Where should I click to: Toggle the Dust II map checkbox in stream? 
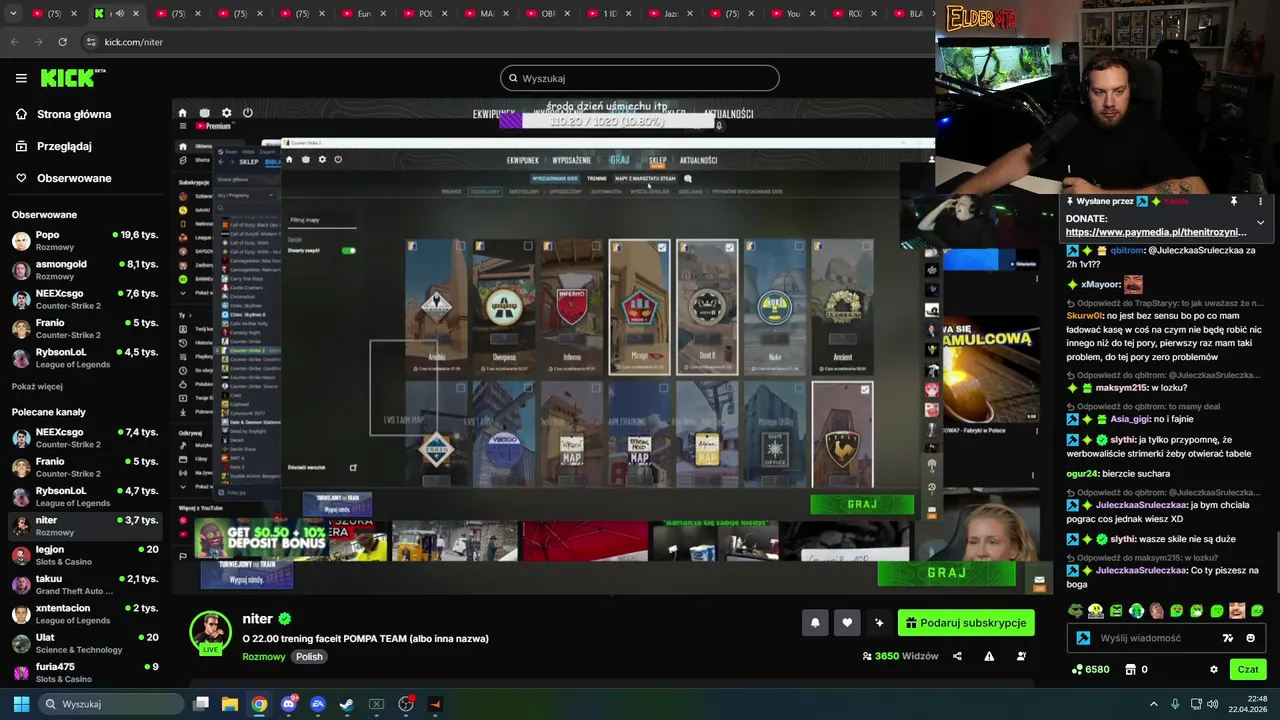coord(729,247)
